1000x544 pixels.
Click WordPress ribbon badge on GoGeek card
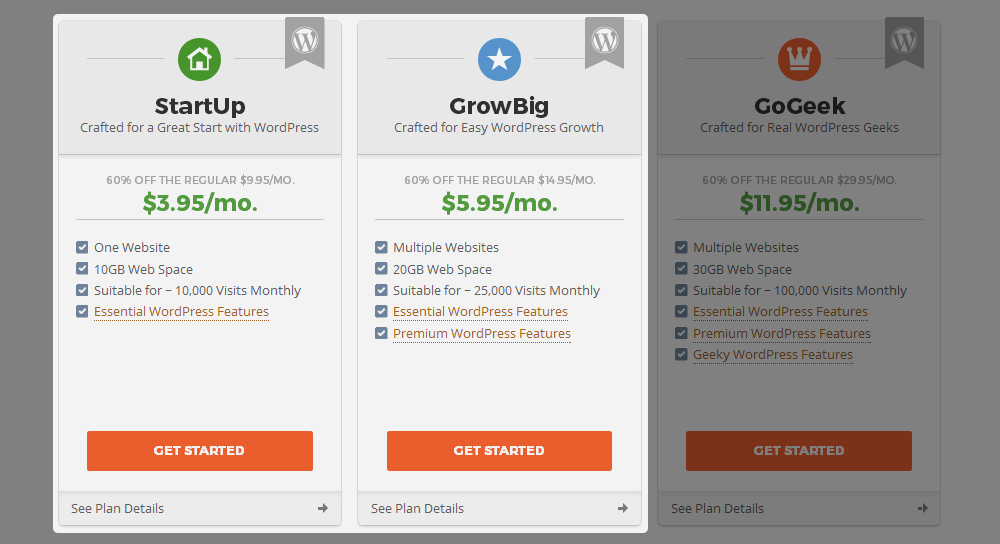pyautogui.click(x=904, y=42)
